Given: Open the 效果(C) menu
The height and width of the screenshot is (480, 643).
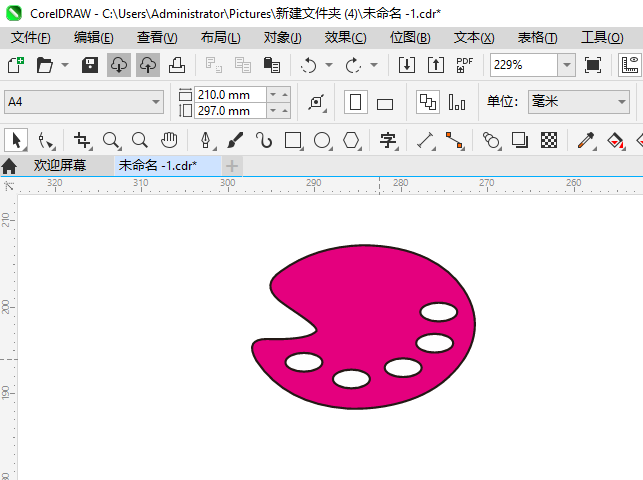Looking at the screenshot, I should [x=345, y=38].
